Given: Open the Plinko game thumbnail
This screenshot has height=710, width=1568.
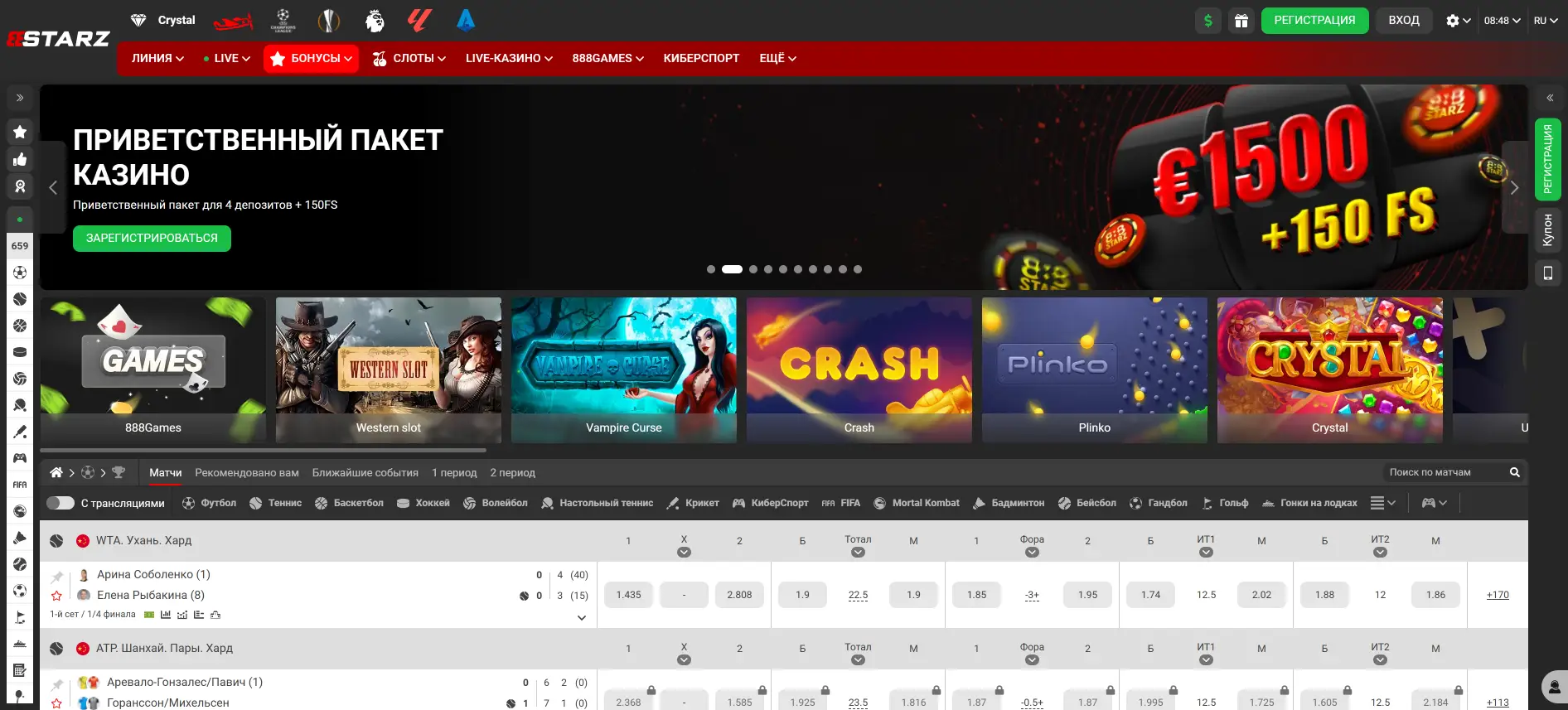Looking at the screenshot, I should coord(1094,369).
